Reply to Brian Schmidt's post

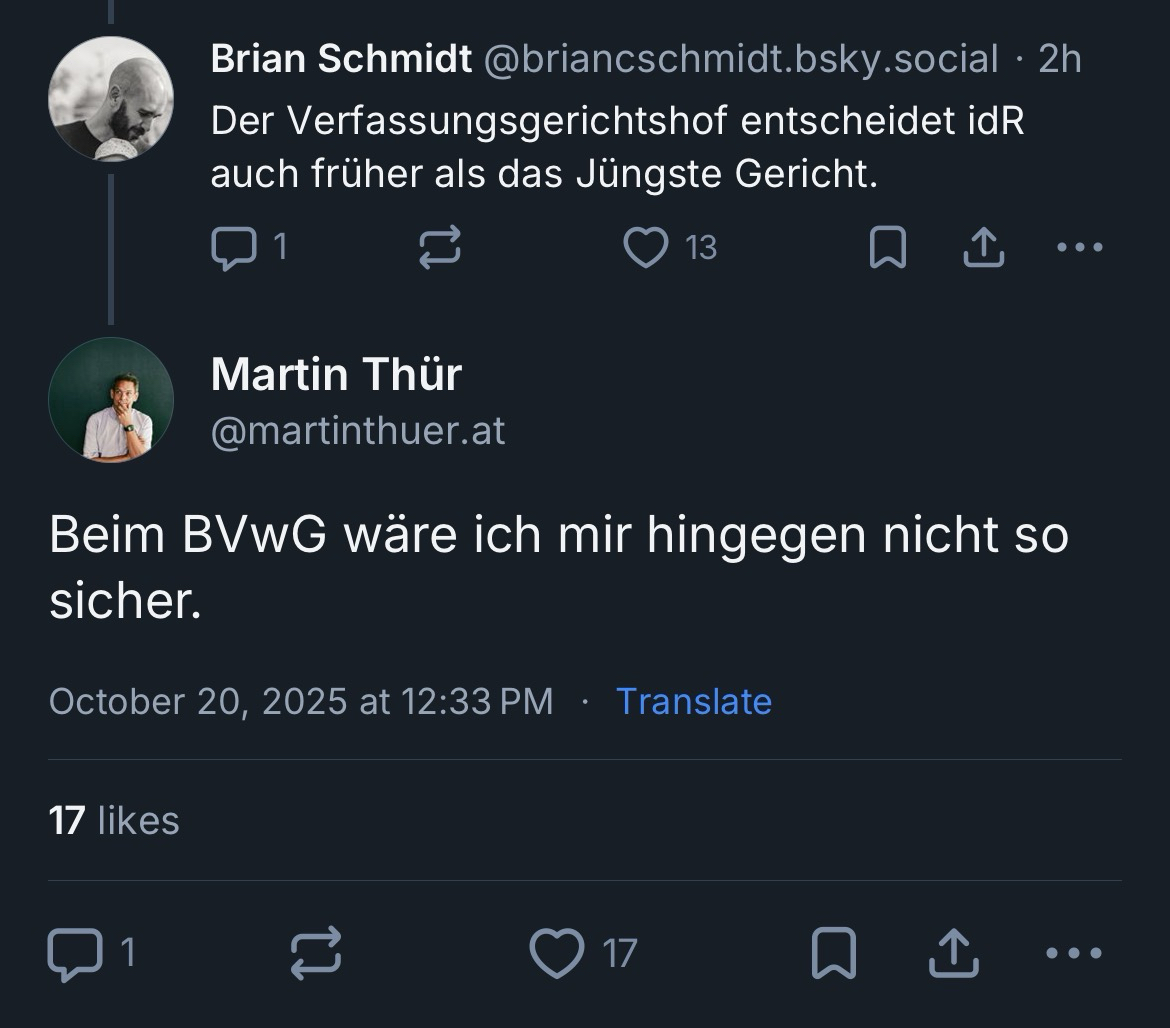(x=233, y=247)
